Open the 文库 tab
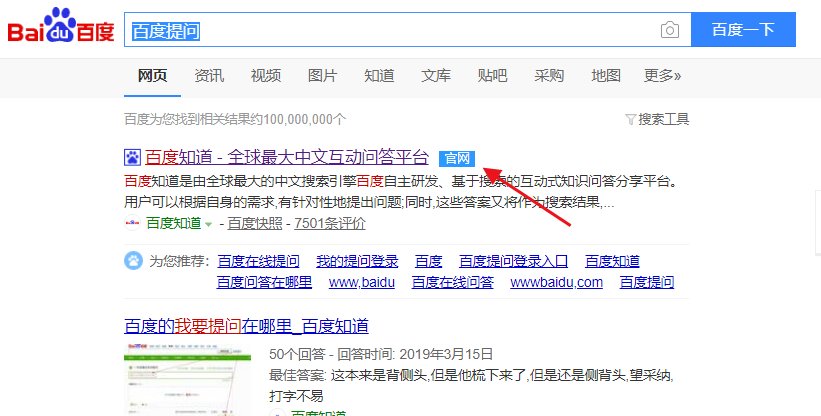This screenshot has height=416, width=821. [436, 76]
